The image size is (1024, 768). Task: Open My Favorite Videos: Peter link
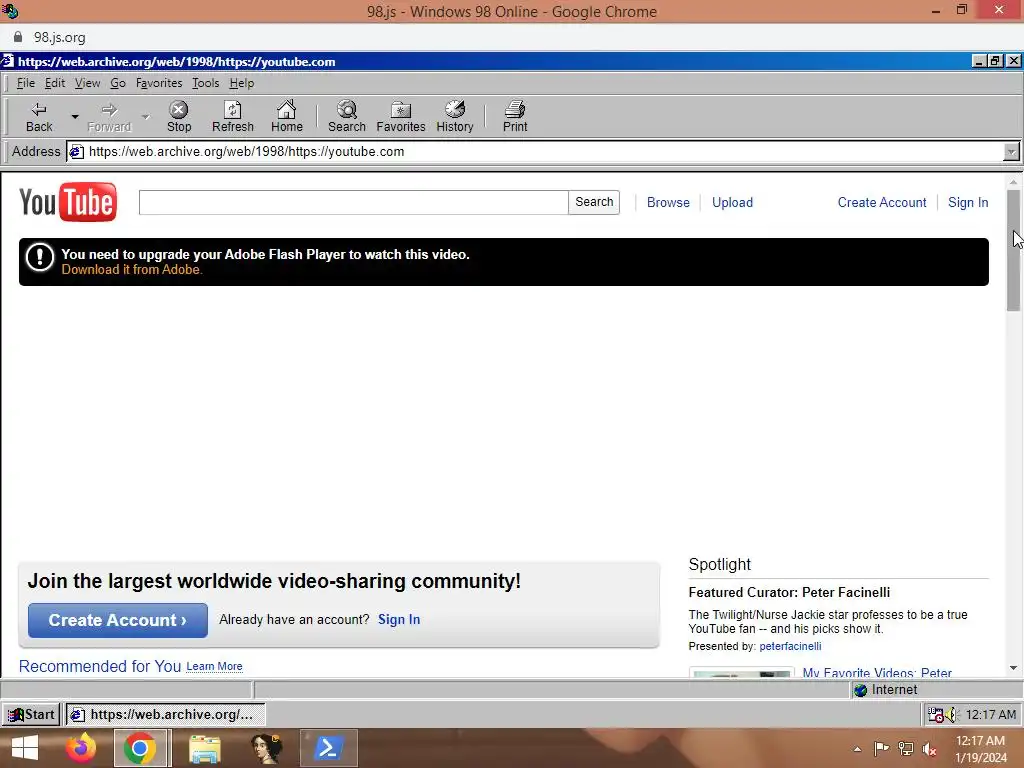point(877,672)
